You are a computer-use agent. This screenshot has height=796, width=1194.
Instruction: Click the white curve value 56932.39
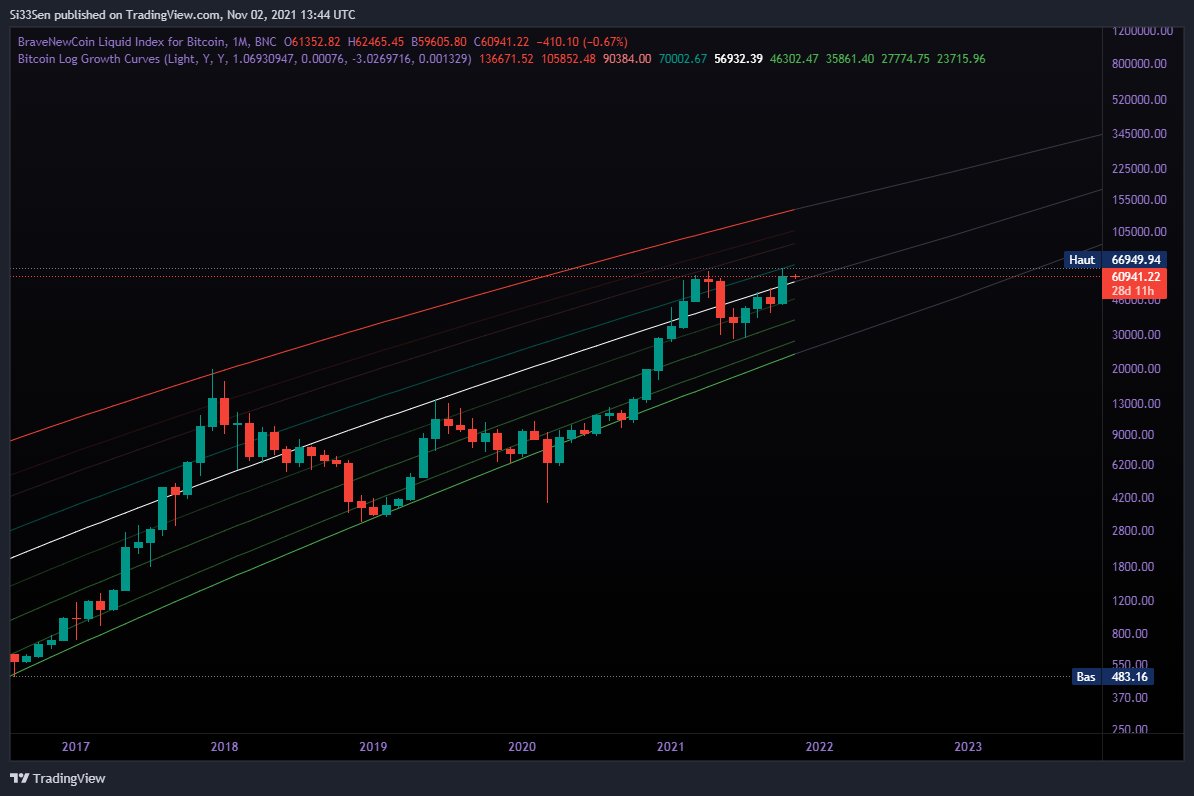click(x=738, y=59)
